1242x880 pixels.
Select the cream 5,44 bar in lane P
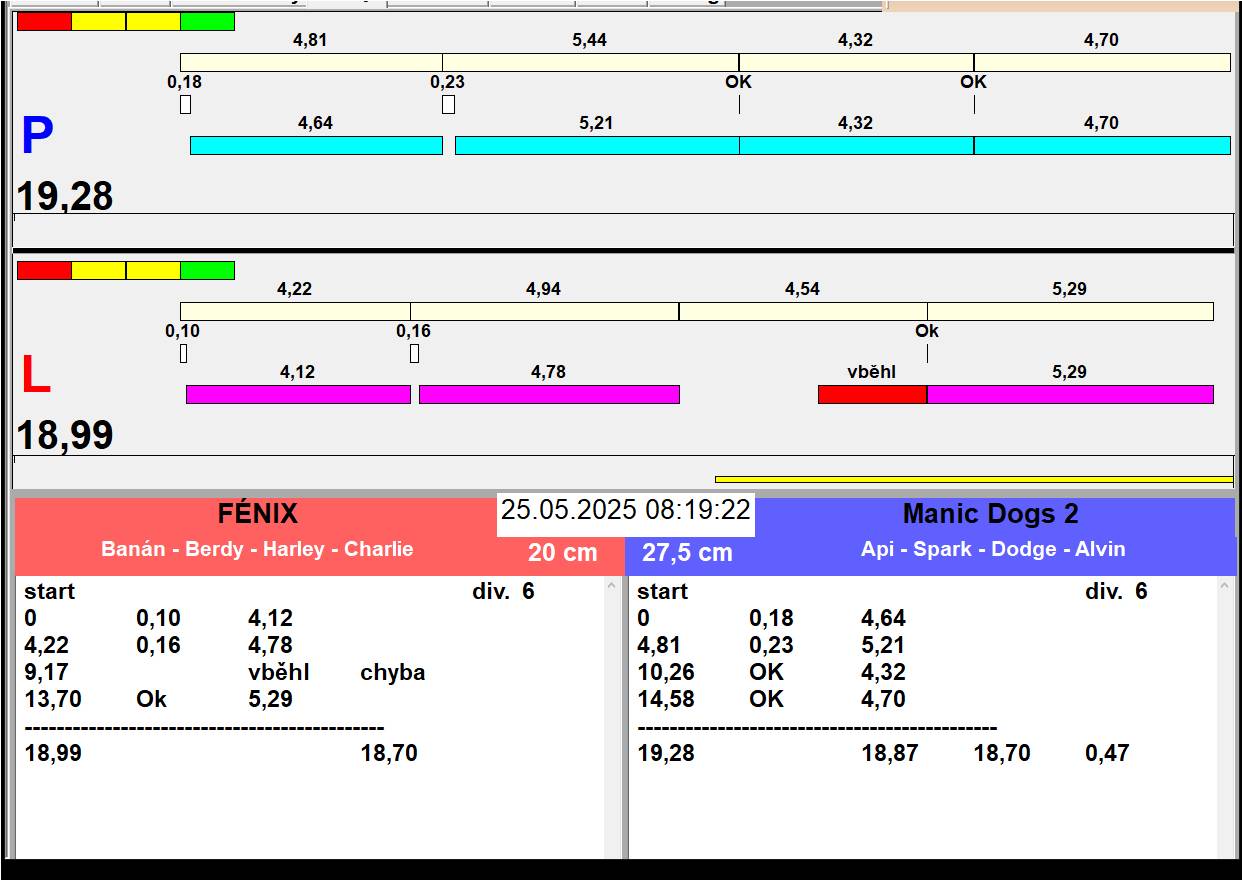(x=591, y=63)
